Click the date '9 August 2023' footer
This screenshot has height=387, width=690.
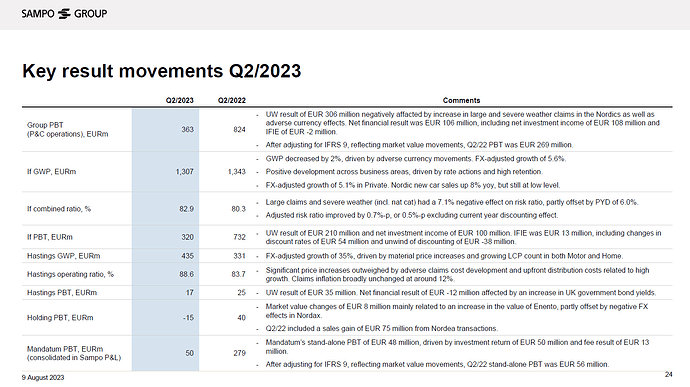coord(43,378)
